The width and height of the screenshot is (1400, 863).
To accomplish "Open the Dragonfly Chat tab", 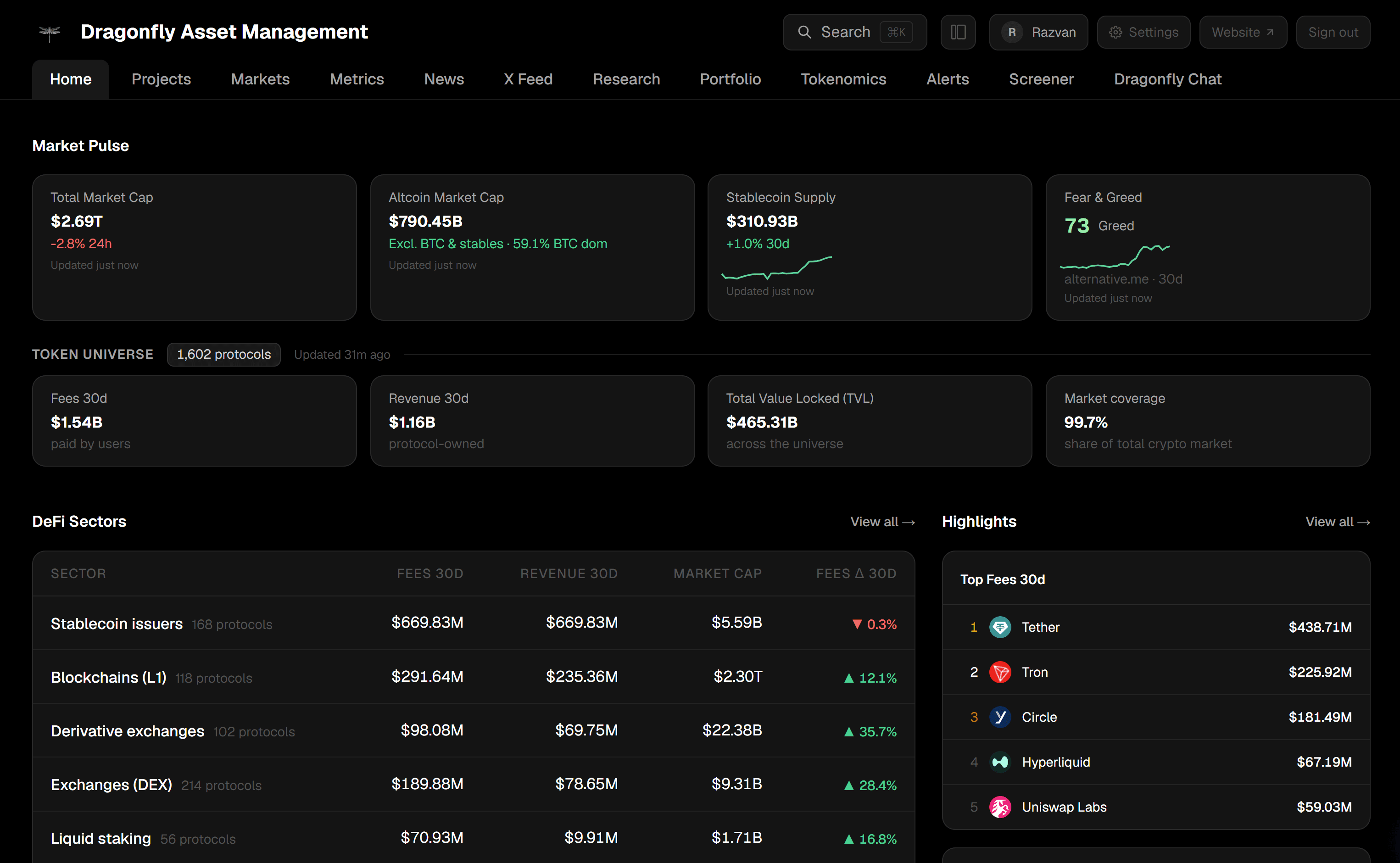I will coord(1168,79).
